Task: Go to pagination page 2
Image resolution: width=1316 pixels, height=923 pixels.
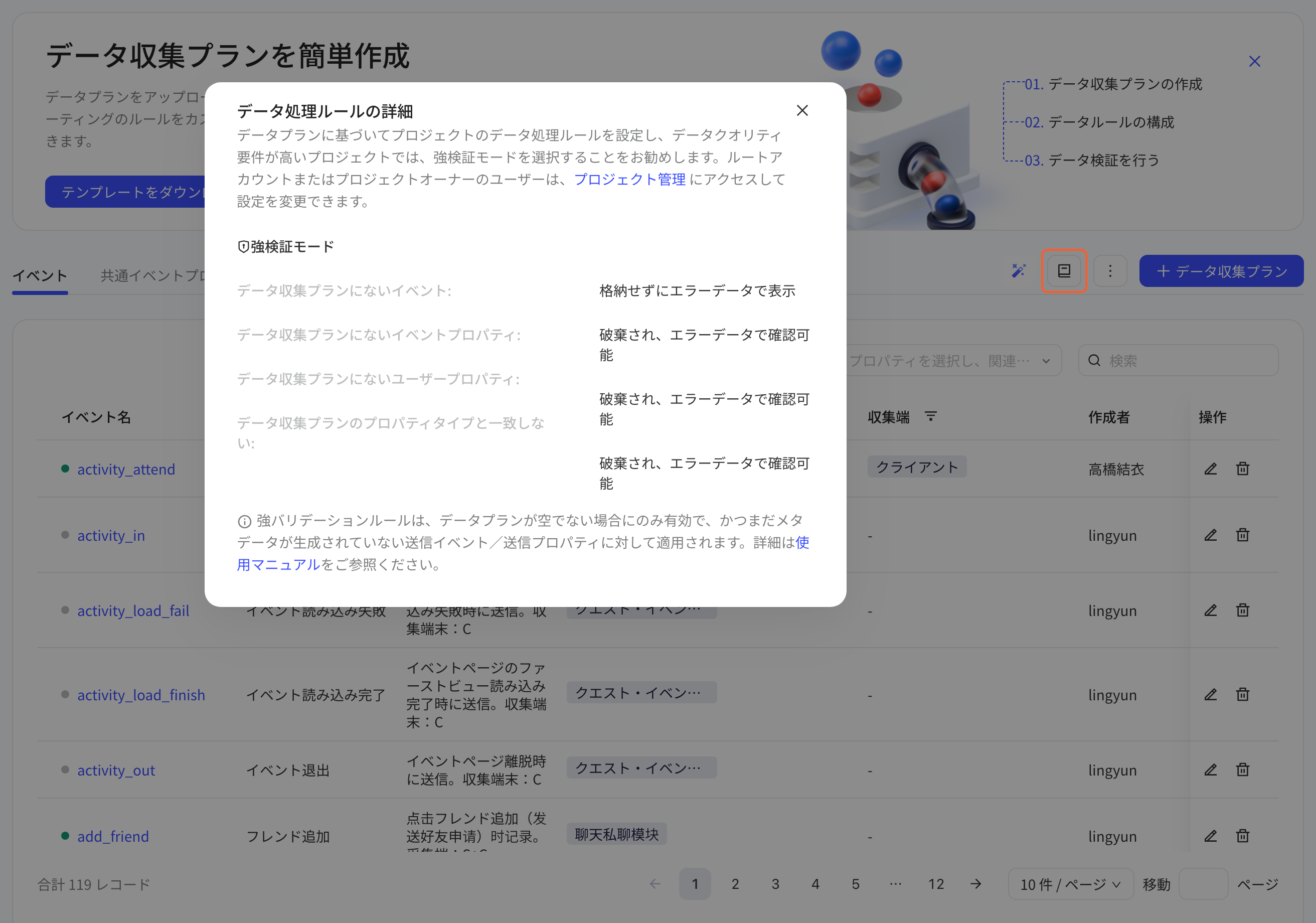Action: pyautogui.click(x=735, y=883)
